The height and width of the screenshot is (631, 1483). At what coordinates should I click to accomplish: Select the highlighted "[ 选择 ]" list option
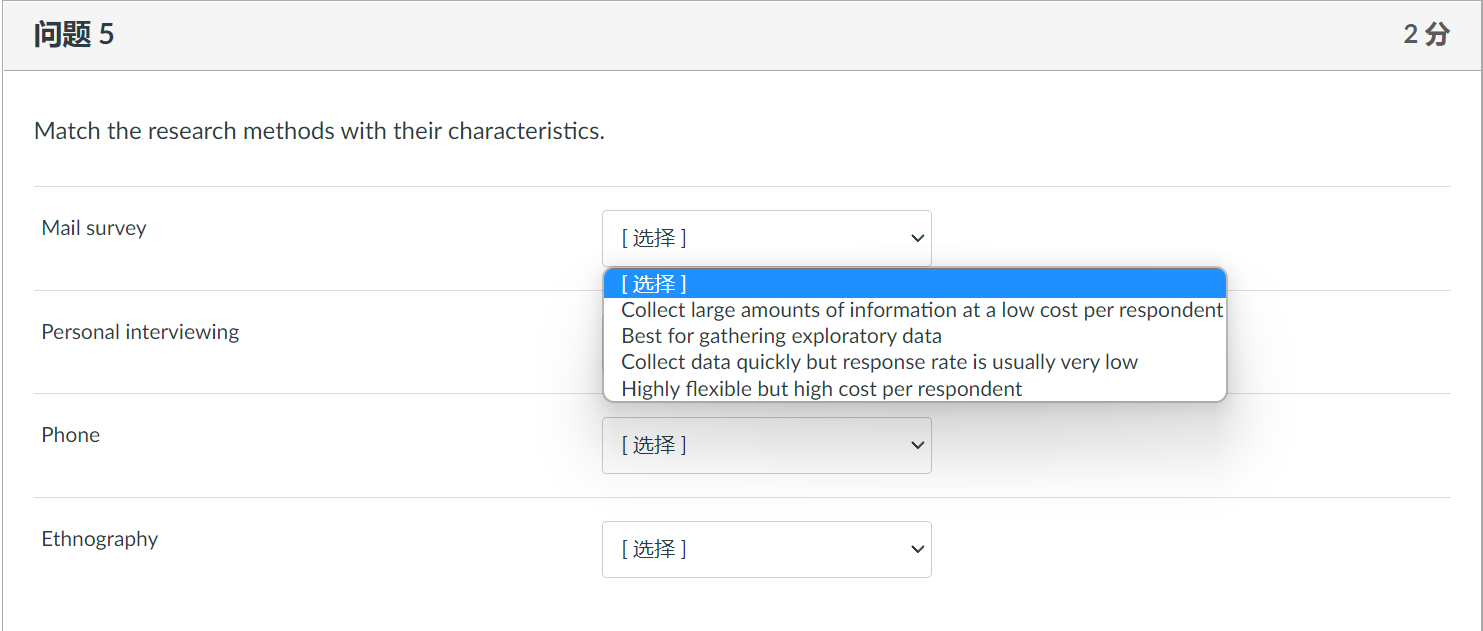point(914,284)
